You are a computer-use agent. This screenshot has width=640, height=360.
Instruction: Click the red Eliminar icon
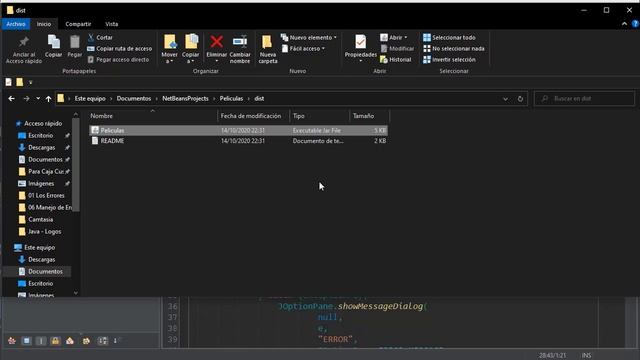click(216, 42)
